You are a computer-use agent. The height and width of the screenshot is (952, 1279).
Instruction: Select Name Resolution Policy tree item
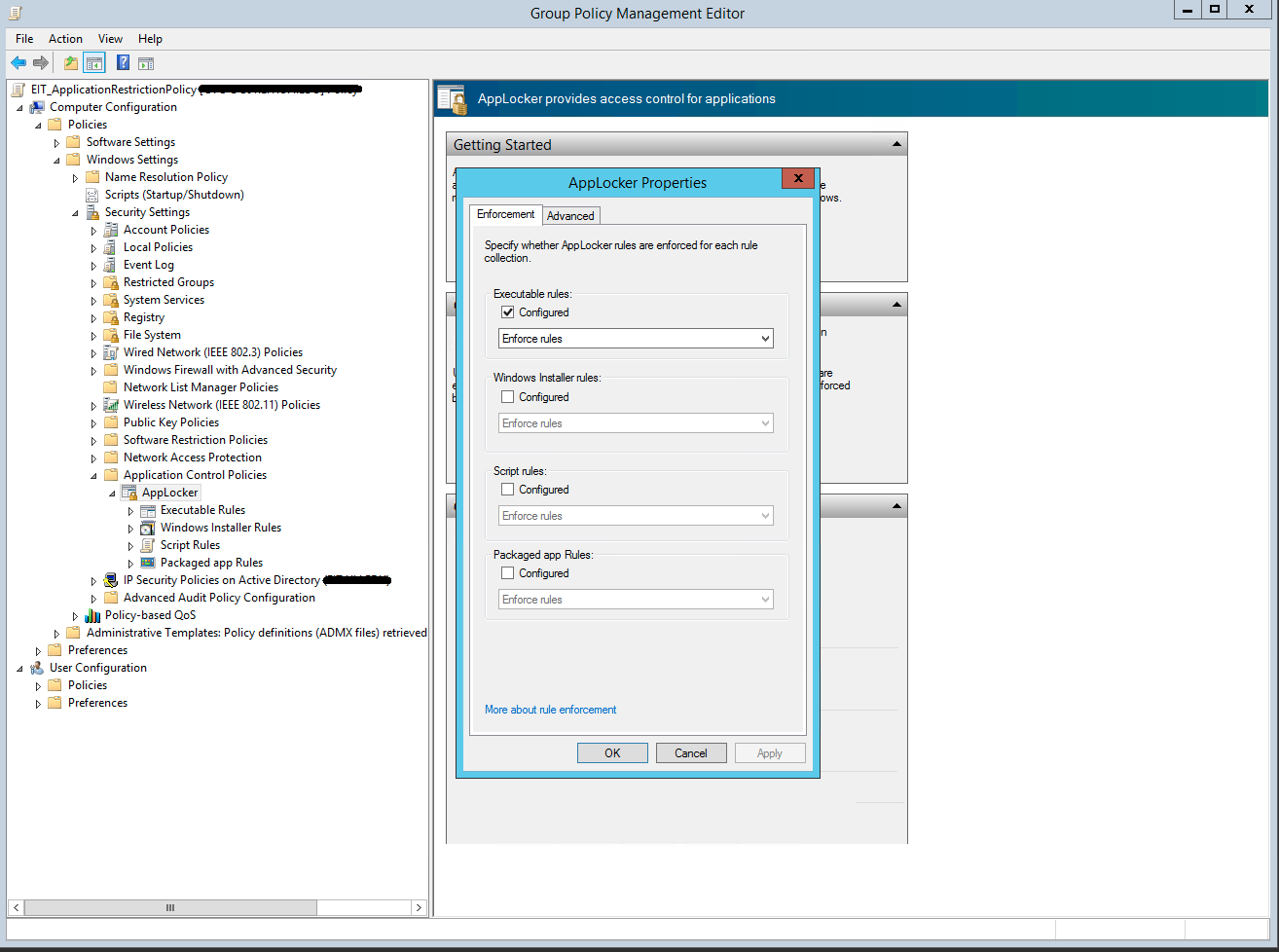pos(166,177)
